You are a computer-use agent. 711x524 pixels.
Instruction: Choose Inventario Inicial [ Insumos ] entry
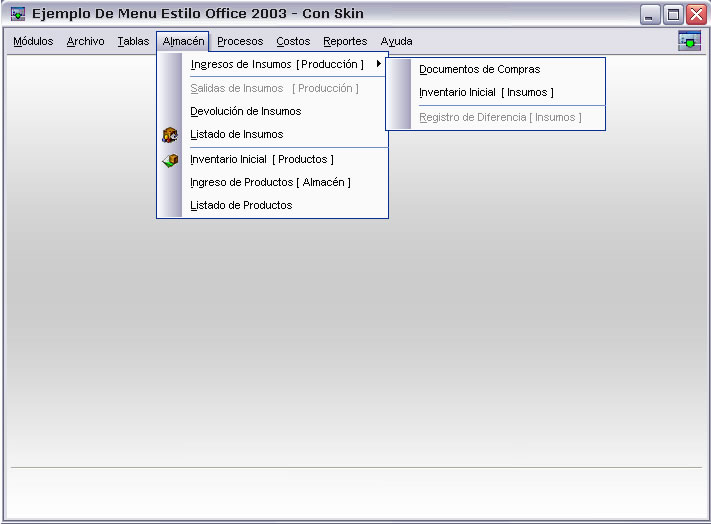pyautogui.click(x=486, y=93)
